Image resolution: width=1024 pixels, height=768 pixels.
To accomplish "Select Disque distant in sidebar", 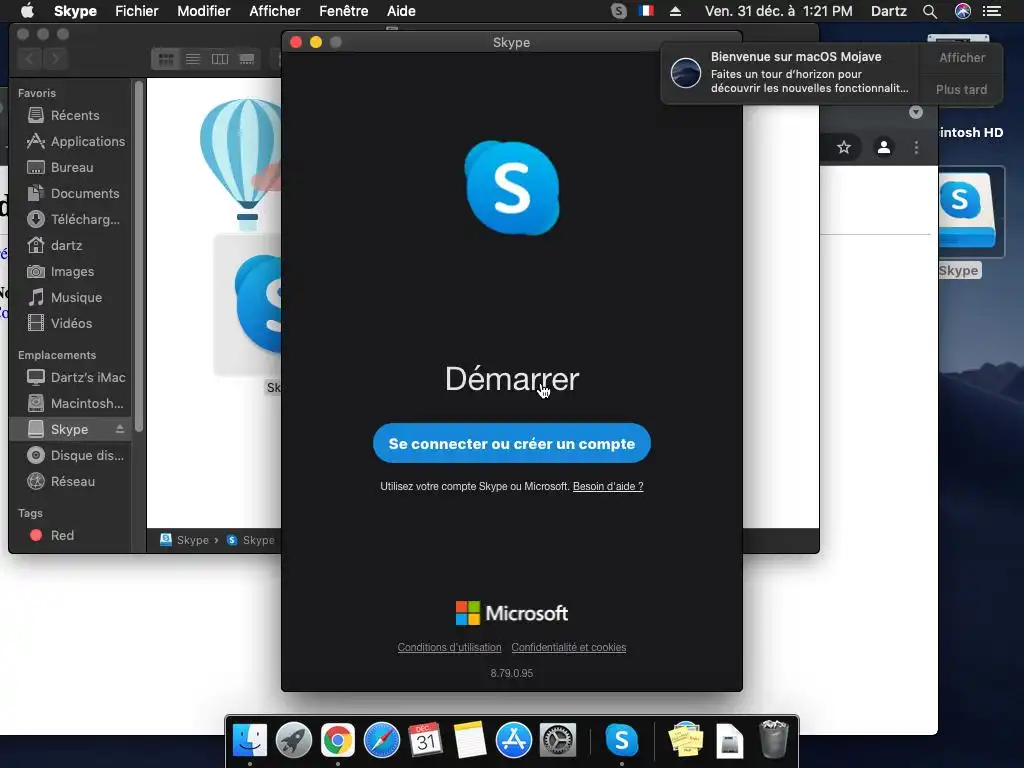I will pos(70,455).
